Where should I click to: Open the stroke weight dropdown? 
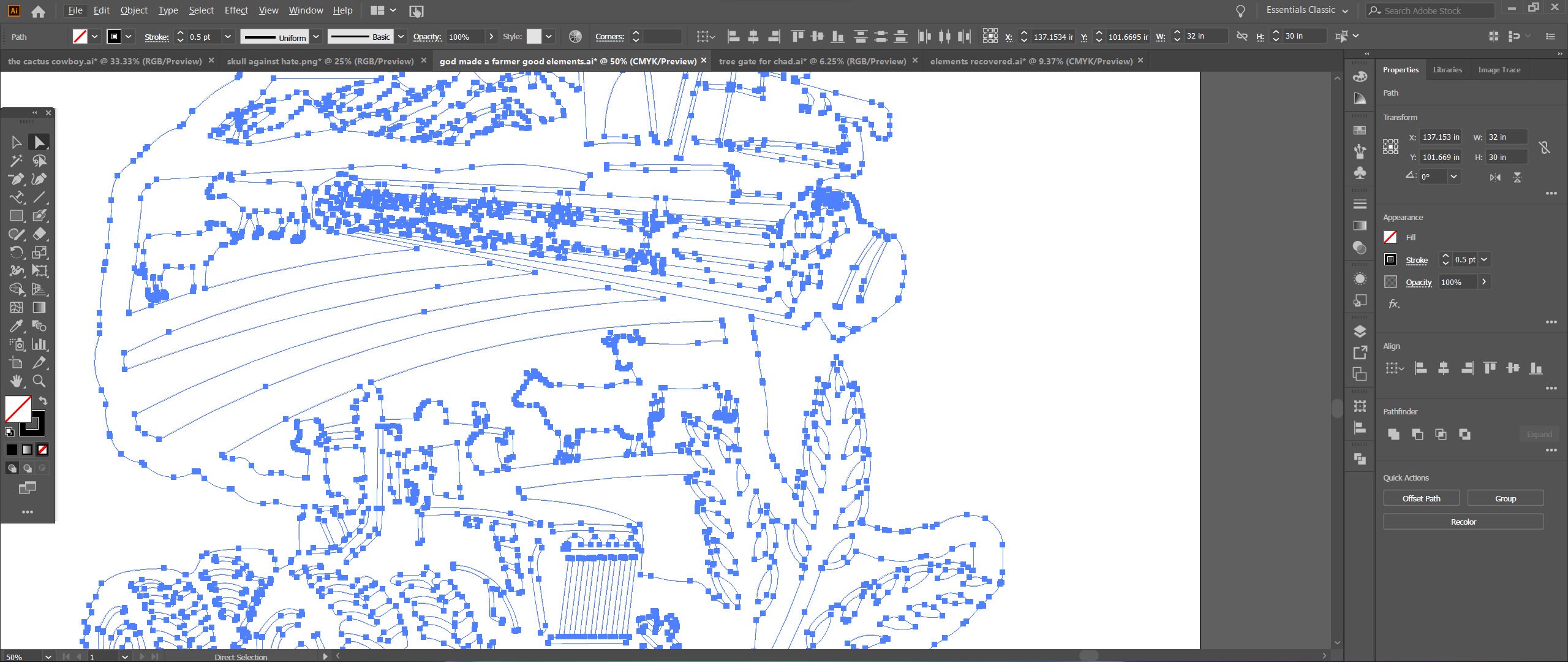[227, 36]
